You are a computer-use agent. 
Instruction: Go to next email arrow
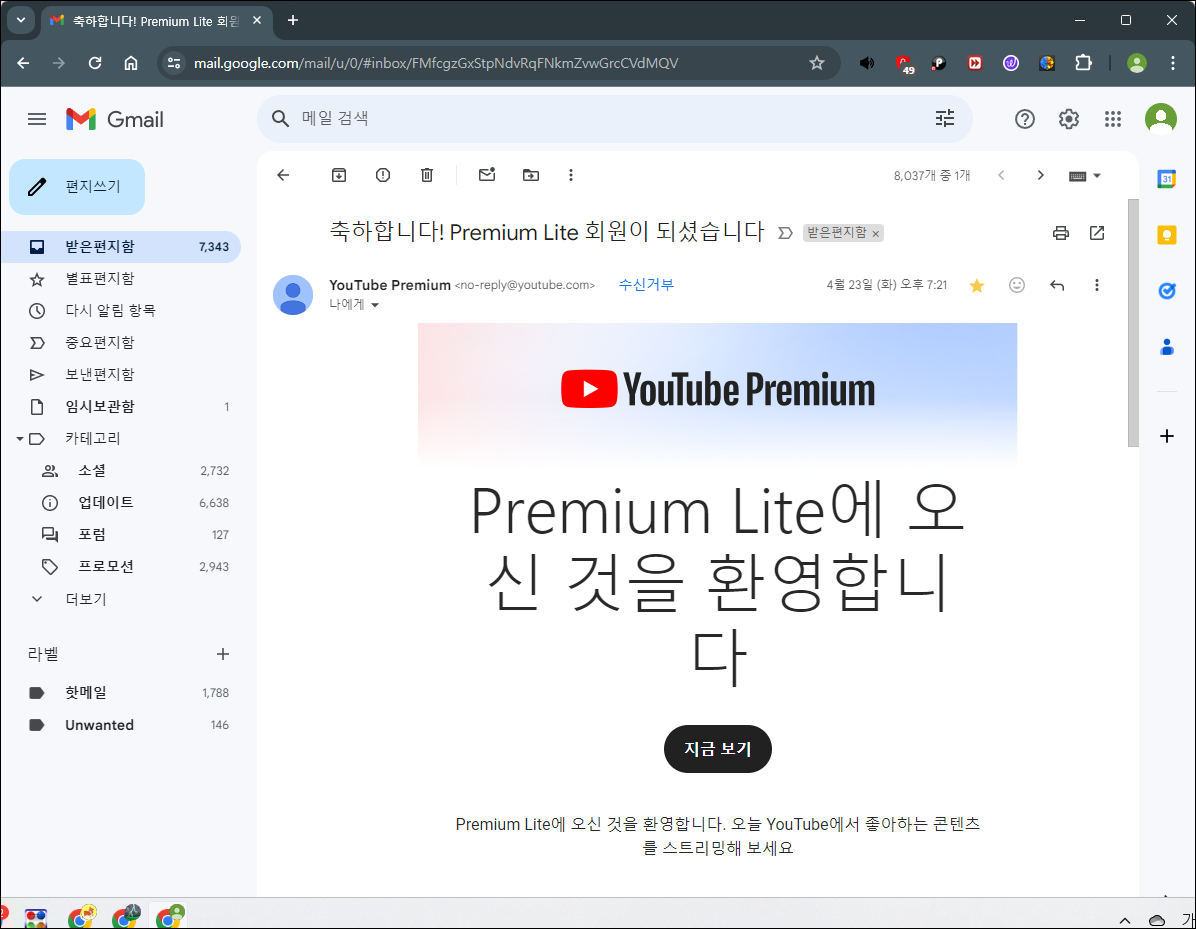(x=1040, y=175)
